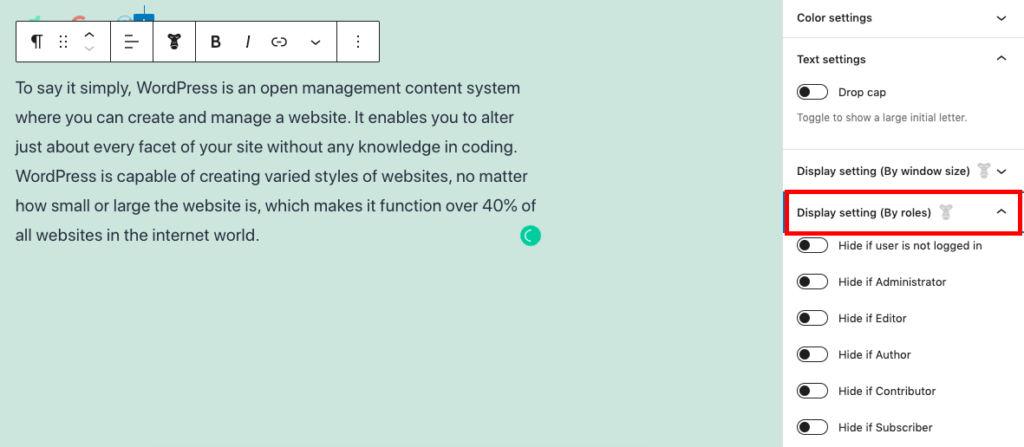
Task: Click the drag handle dots icon
Action: [63, 42]
